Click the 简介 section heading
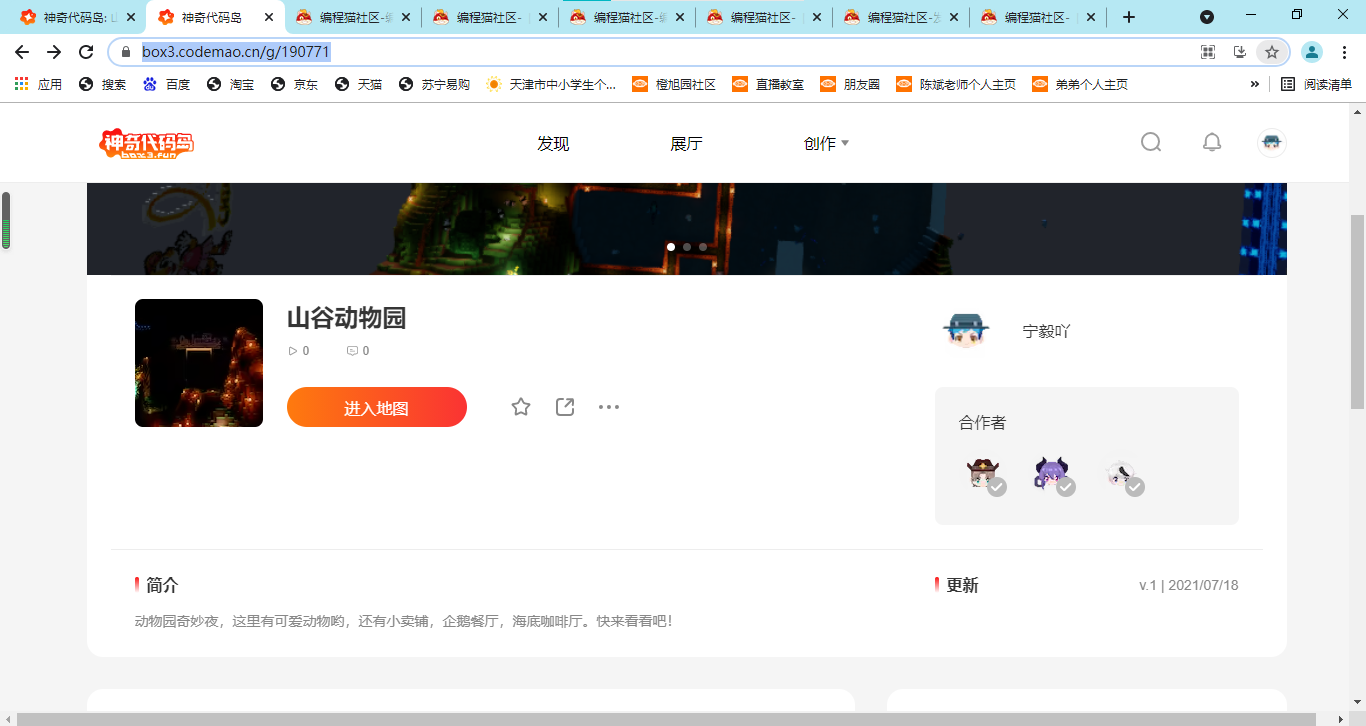 pos(162,585)
